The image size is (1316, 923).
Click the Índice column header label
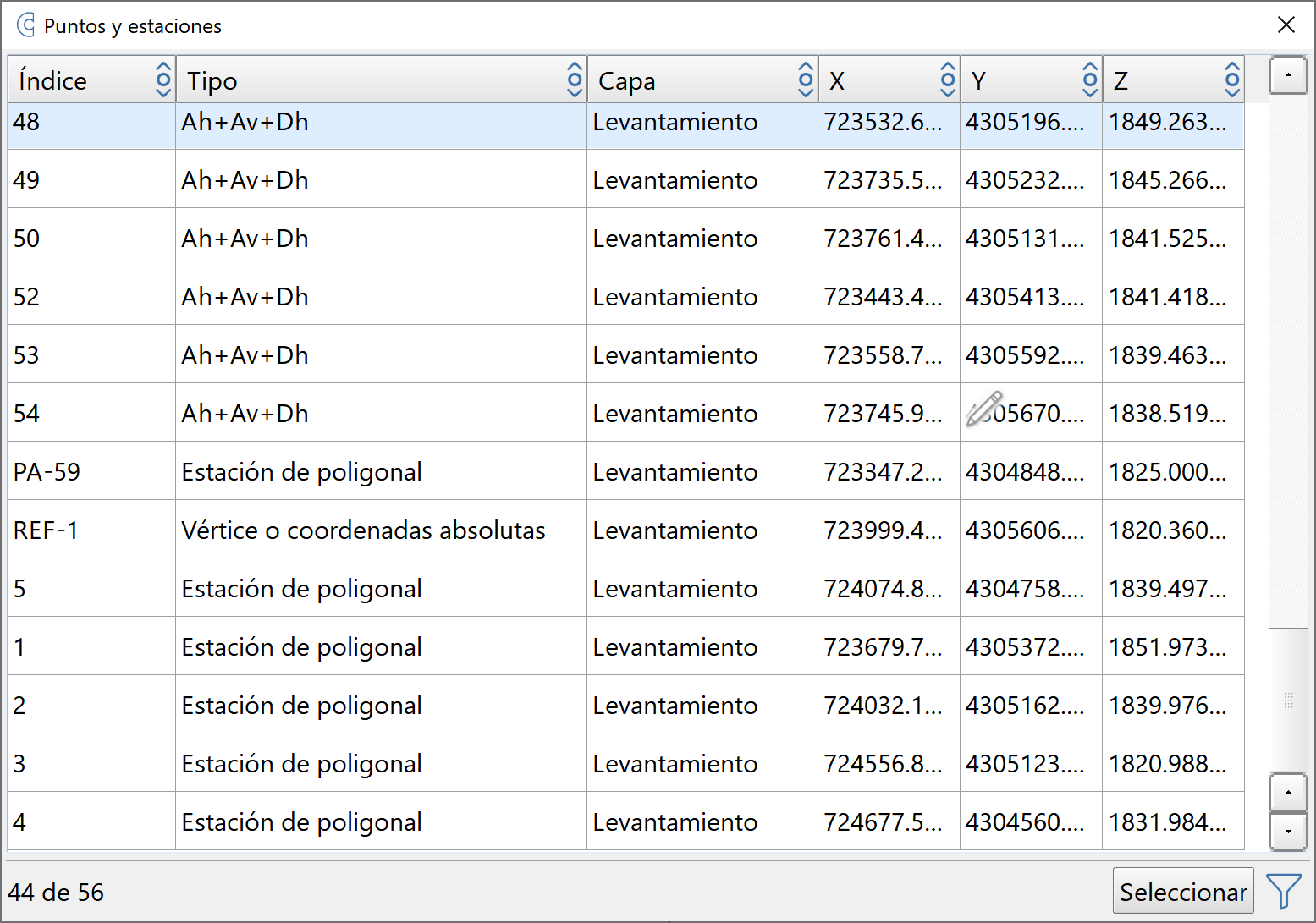[52, 80]
